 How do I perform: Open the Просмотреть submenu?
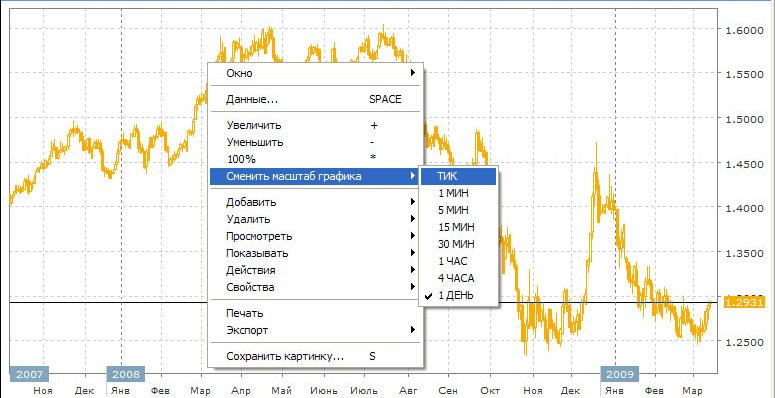coord(315,236)
